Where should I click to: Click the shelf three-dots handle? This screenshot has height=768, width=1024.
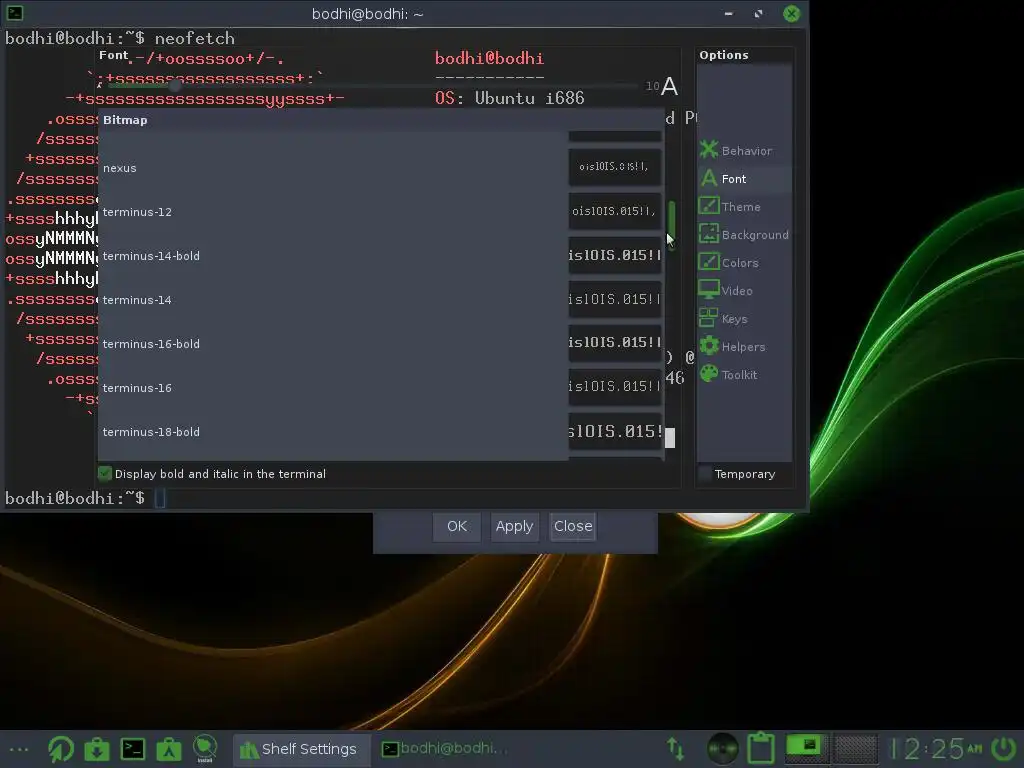pyautogui.click(x=18, y=749)
